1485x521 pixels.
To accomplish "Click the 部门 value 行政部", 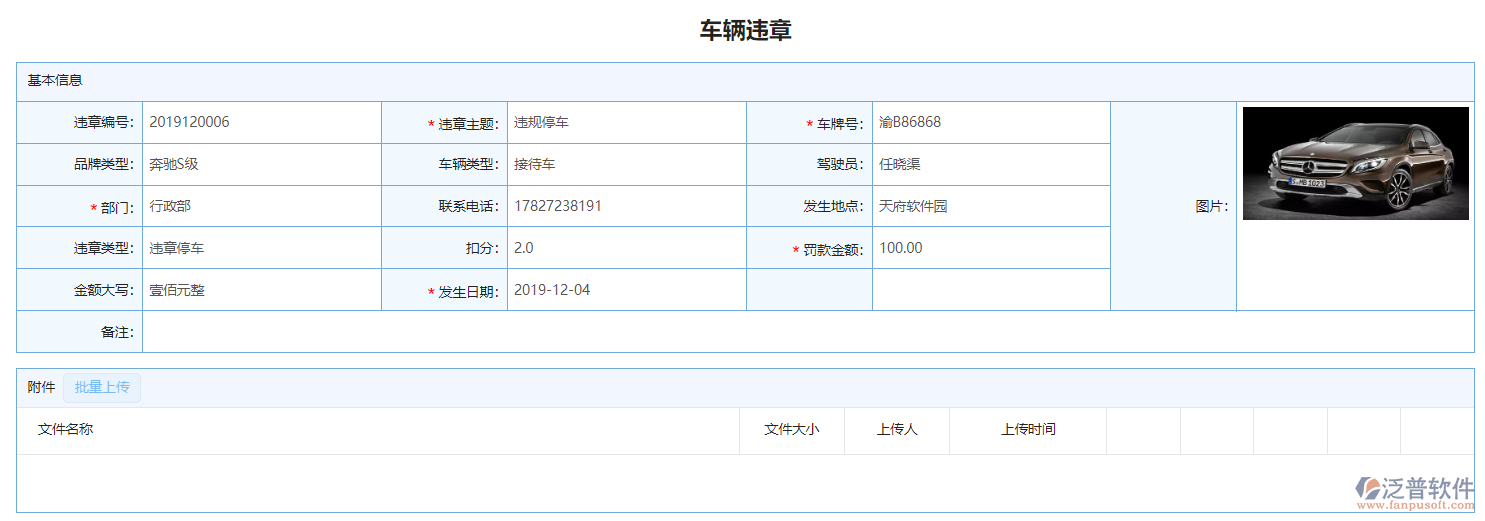I will (x=170, y=206).
